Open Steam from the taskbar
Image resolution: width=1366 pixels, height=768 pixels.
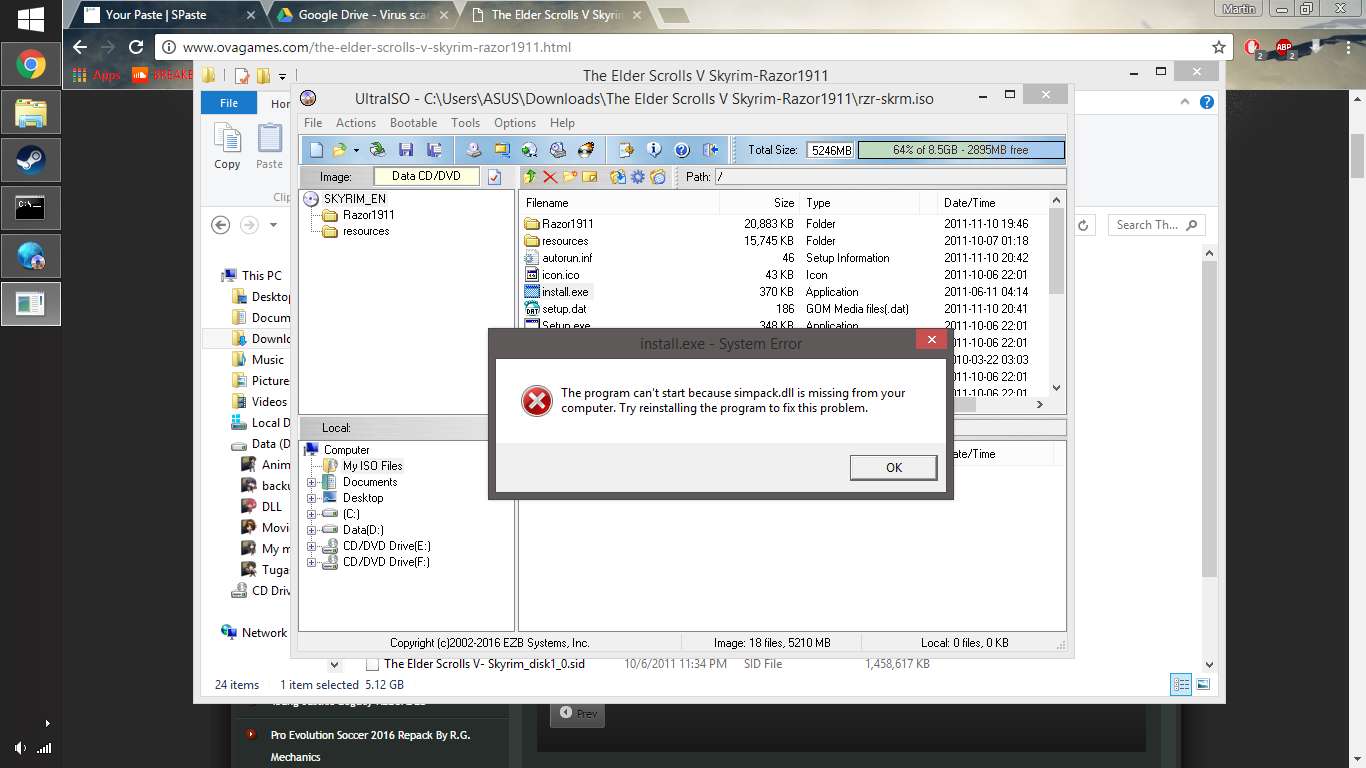[30, 160]
